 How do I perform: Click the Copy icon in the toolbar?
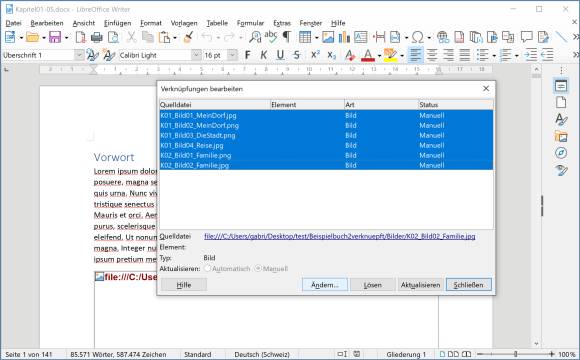148,37
